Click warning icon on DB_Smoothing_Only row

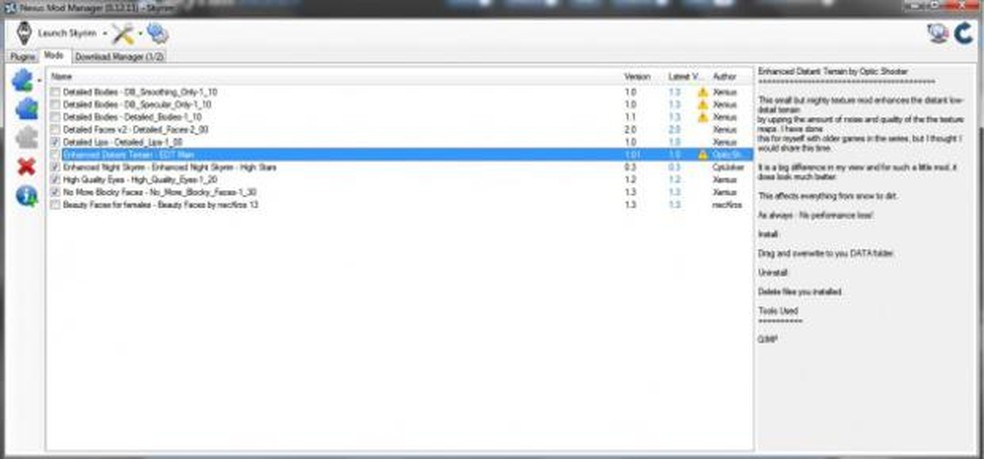[703, 92]
